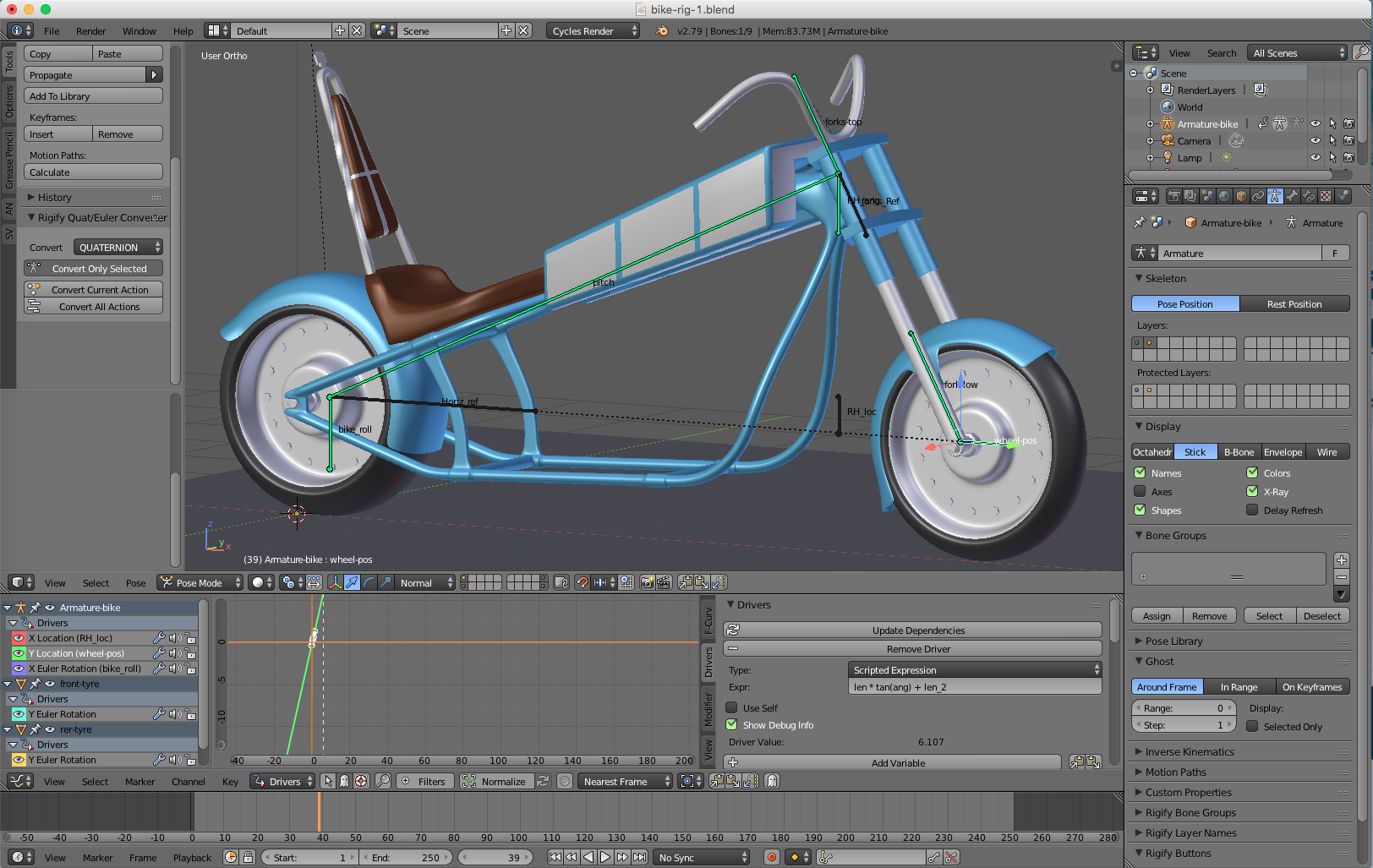Image resolution: width=1373 pixels, height=868 pixels.
Task: Click the outliner search magnifier icon
Action: point(1360,52)
